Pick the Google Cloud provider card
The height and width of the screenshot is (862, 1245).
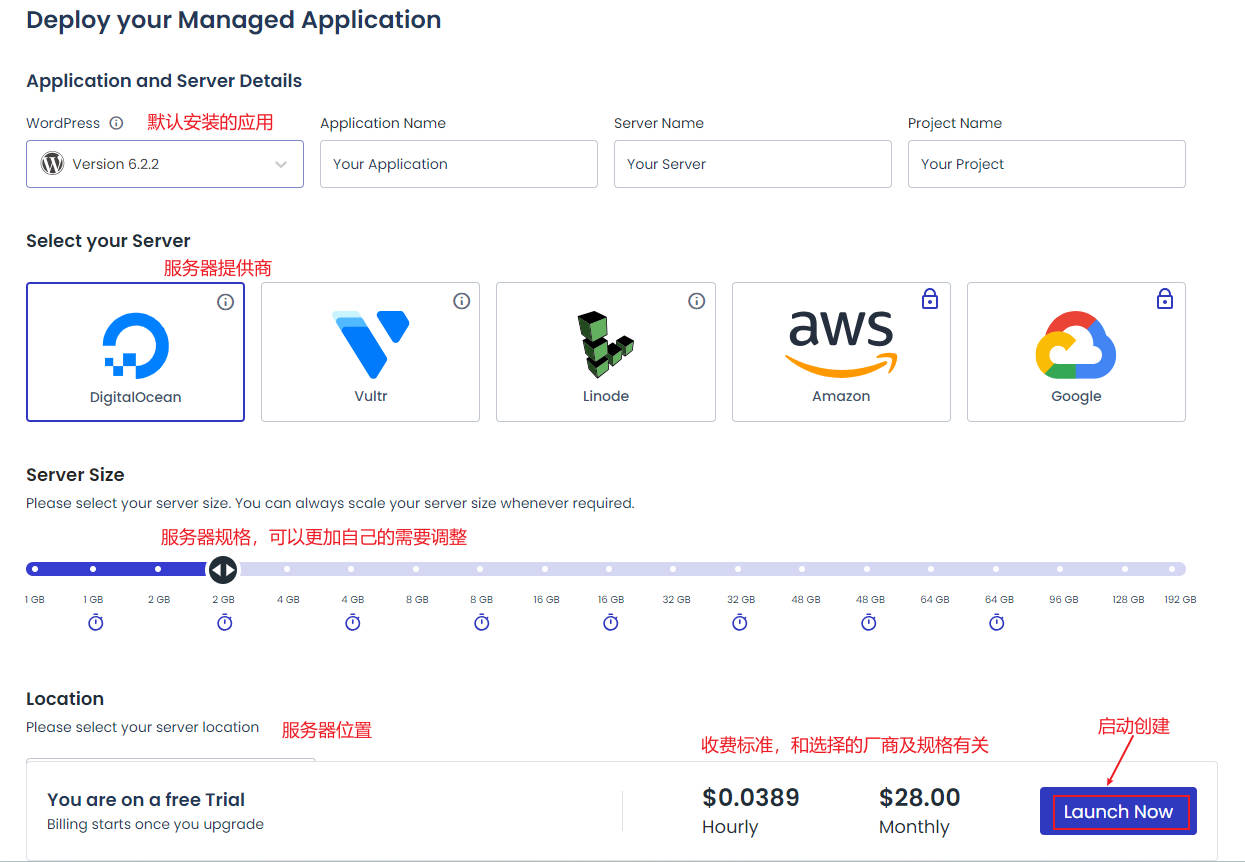pyautogui.click(x=1076, y=352)
